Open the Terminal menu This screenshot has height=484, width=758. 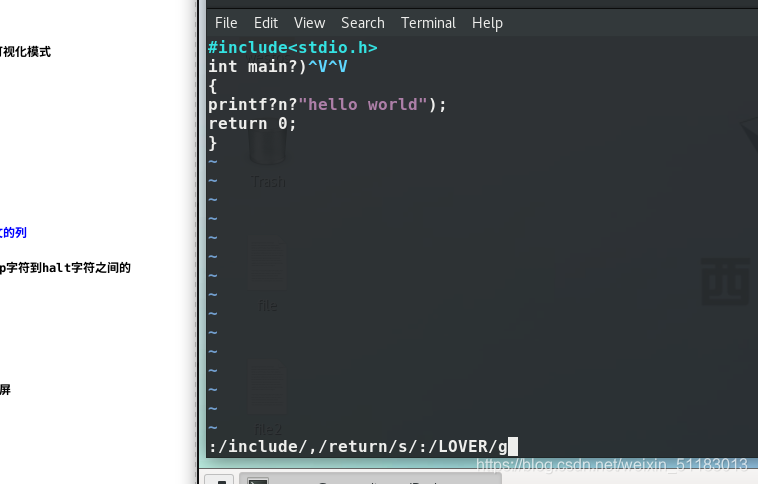(x=428, y=23)
